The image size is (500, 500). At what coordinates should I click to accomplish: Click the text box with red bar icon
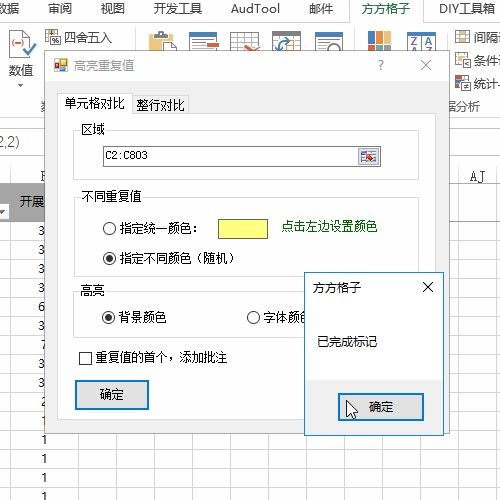pos(204,41)
